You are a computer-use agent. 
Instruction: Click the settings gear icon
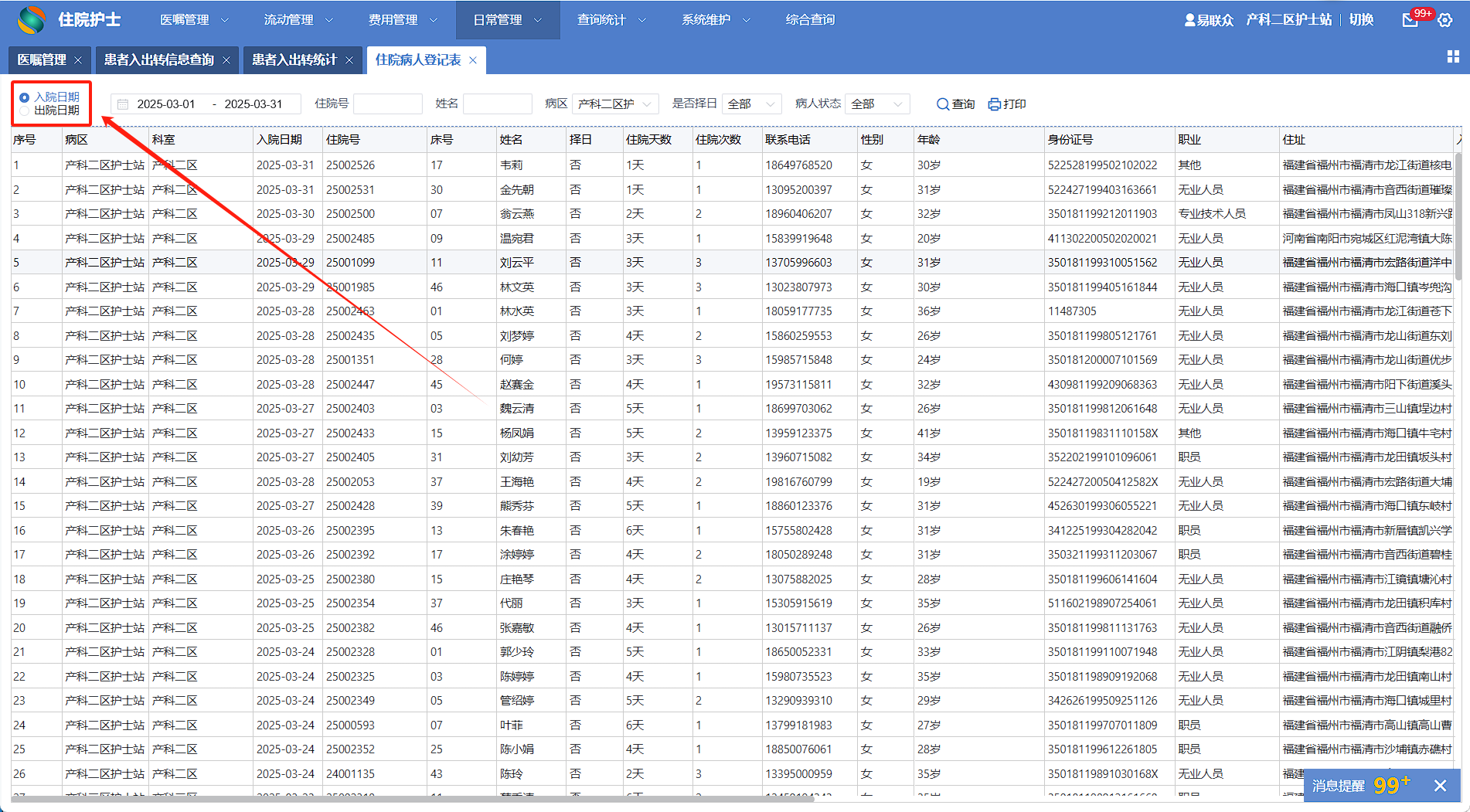[1444, 20]
